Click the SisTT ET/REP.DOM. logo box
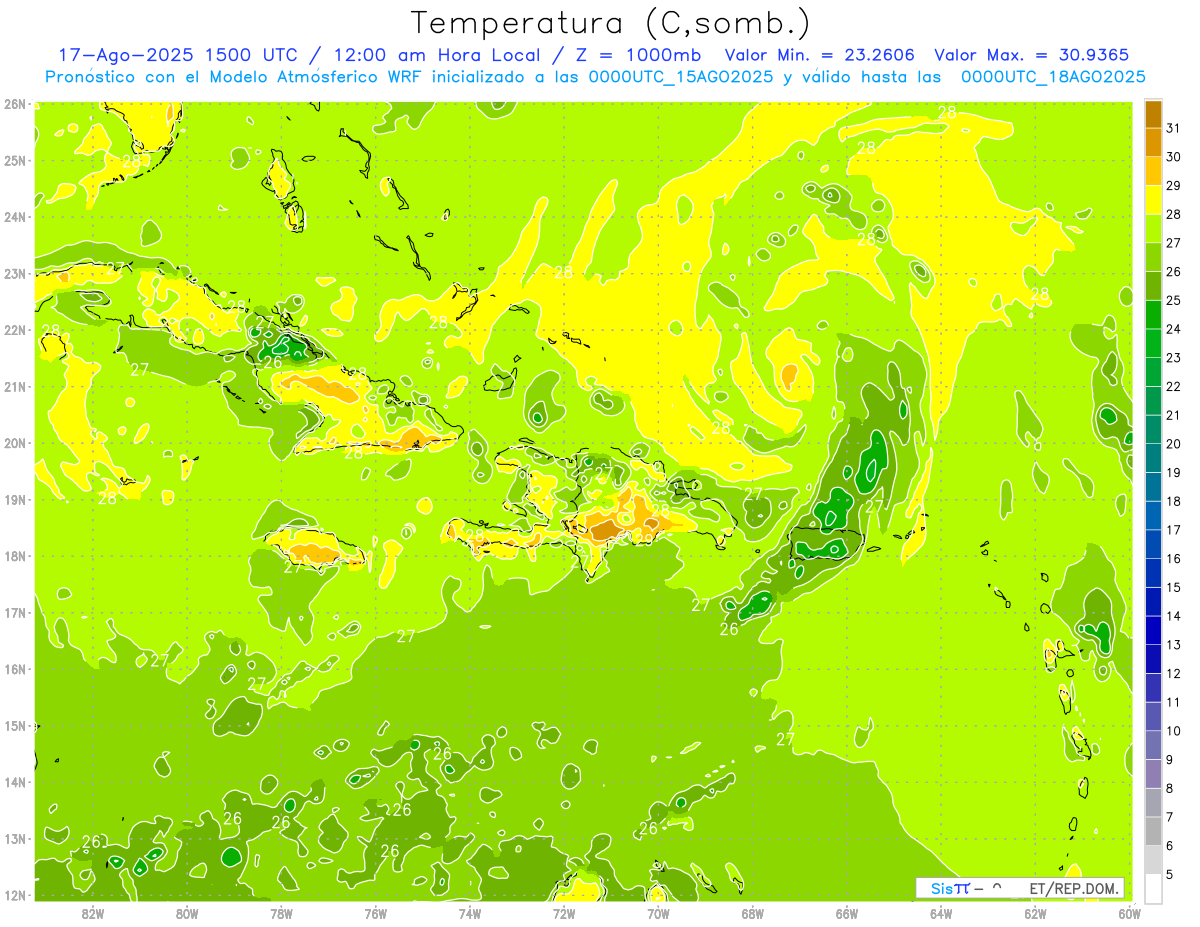 (1019, 888)
